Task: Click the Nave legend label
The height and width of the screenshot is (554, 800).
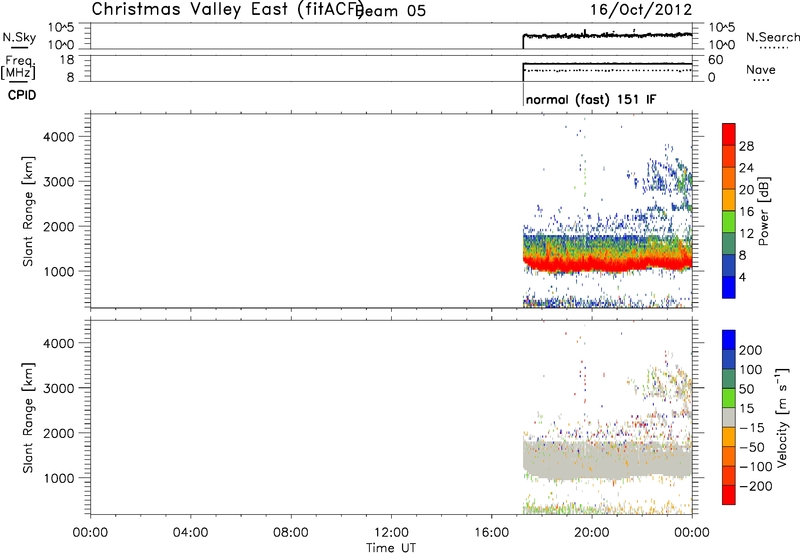Action: tap(761, 69)
